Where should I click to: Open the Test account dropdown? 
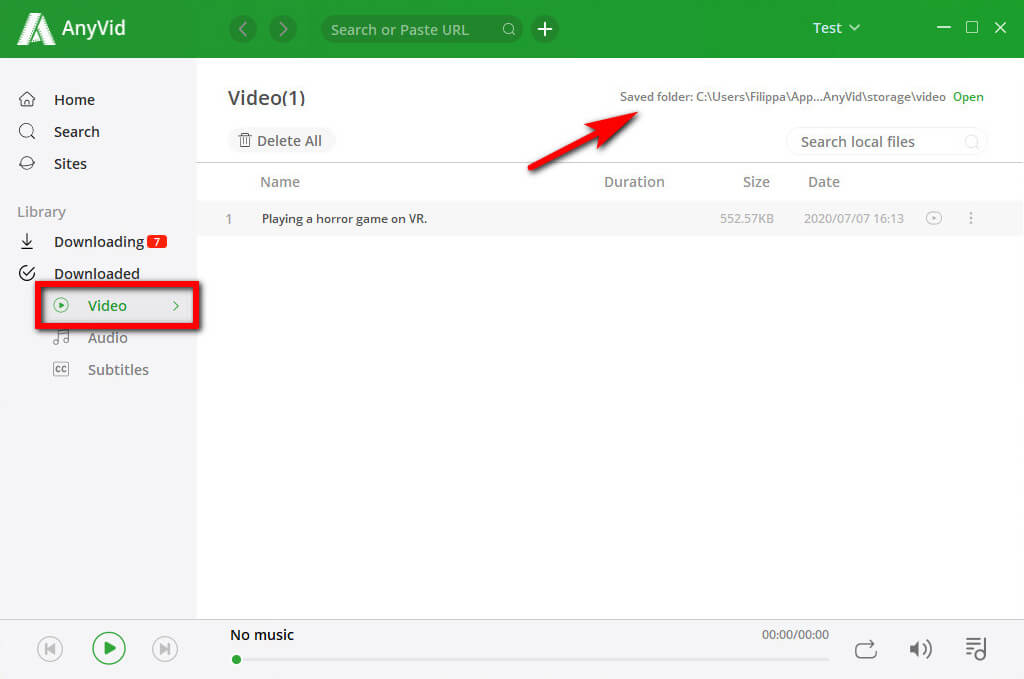click(836, 28)
